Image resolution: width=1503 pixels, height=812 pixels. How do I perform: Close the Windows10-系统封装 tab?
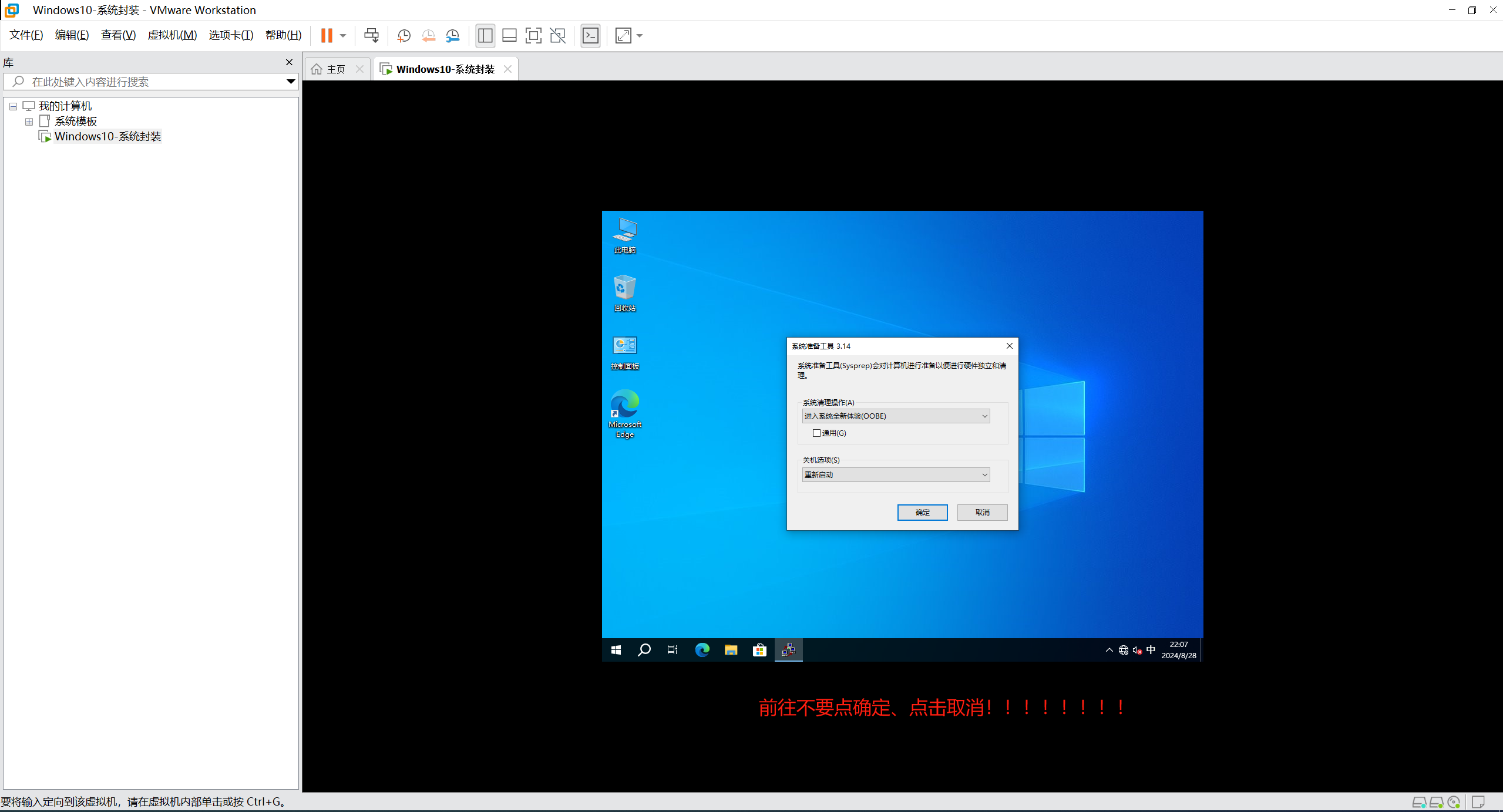point(507,69)
